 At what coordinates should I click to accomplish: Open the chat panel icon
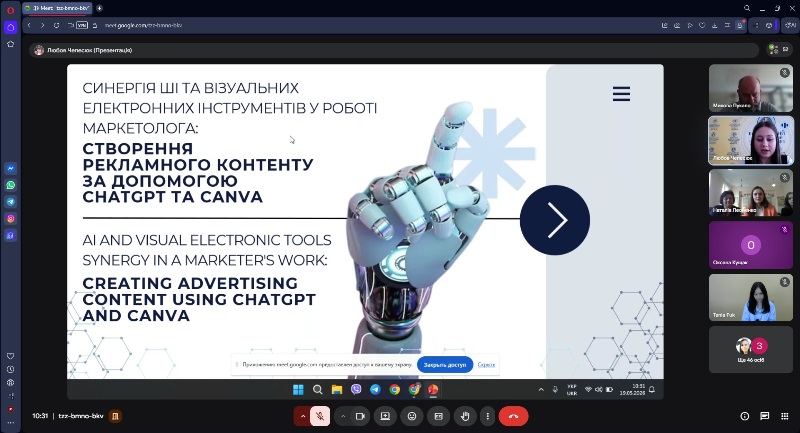(x=764, y=416)
